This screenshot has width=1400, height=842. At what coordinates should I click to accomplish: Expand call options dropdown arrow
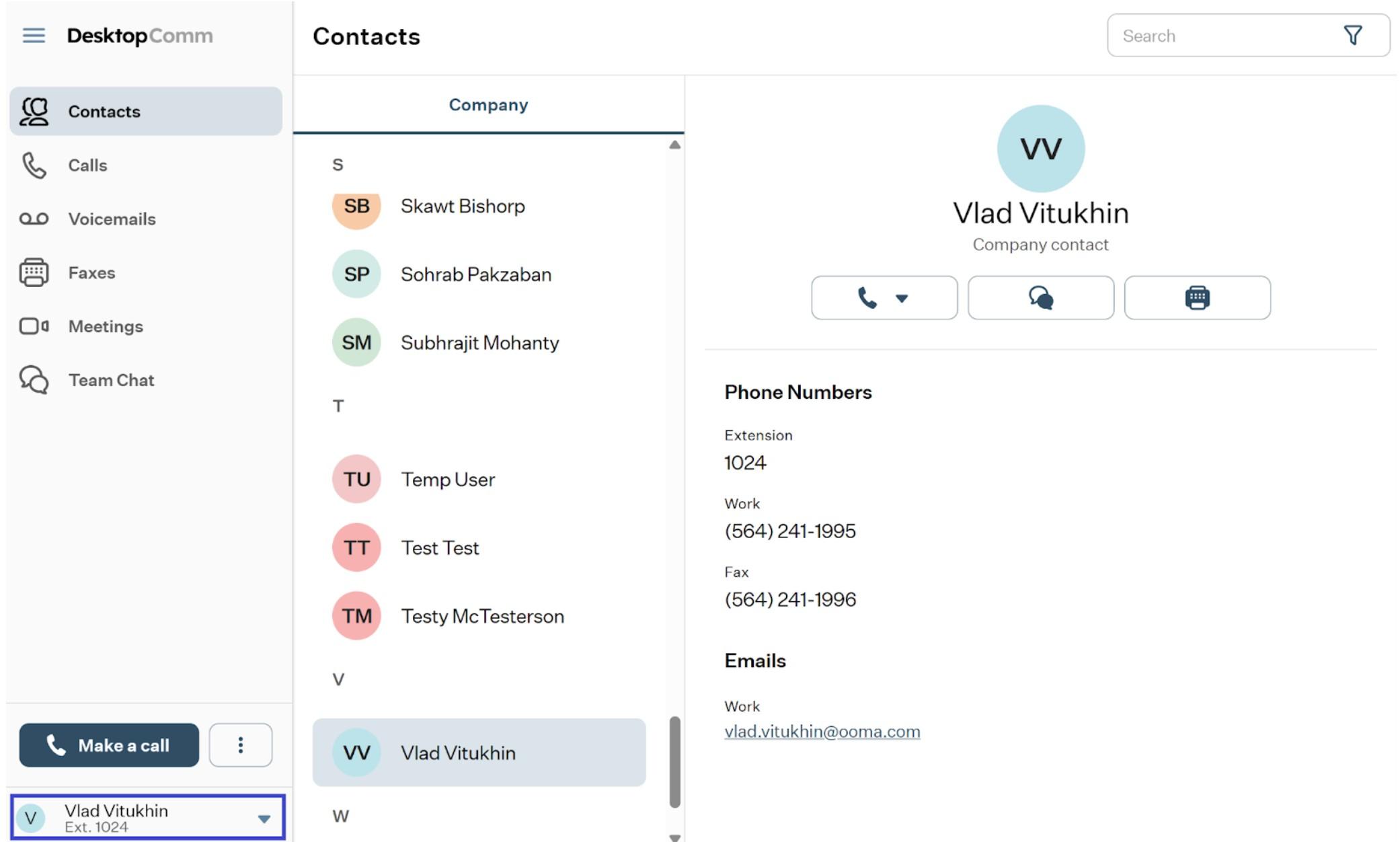[902, 299]
